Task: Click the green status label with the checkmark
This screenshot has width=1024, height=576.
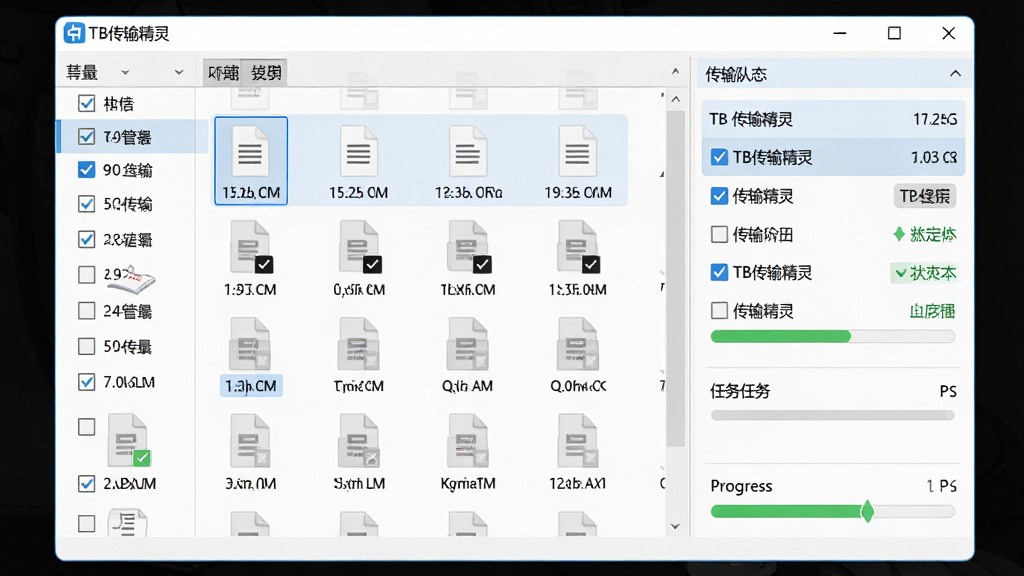Action: tap(925, 273)
